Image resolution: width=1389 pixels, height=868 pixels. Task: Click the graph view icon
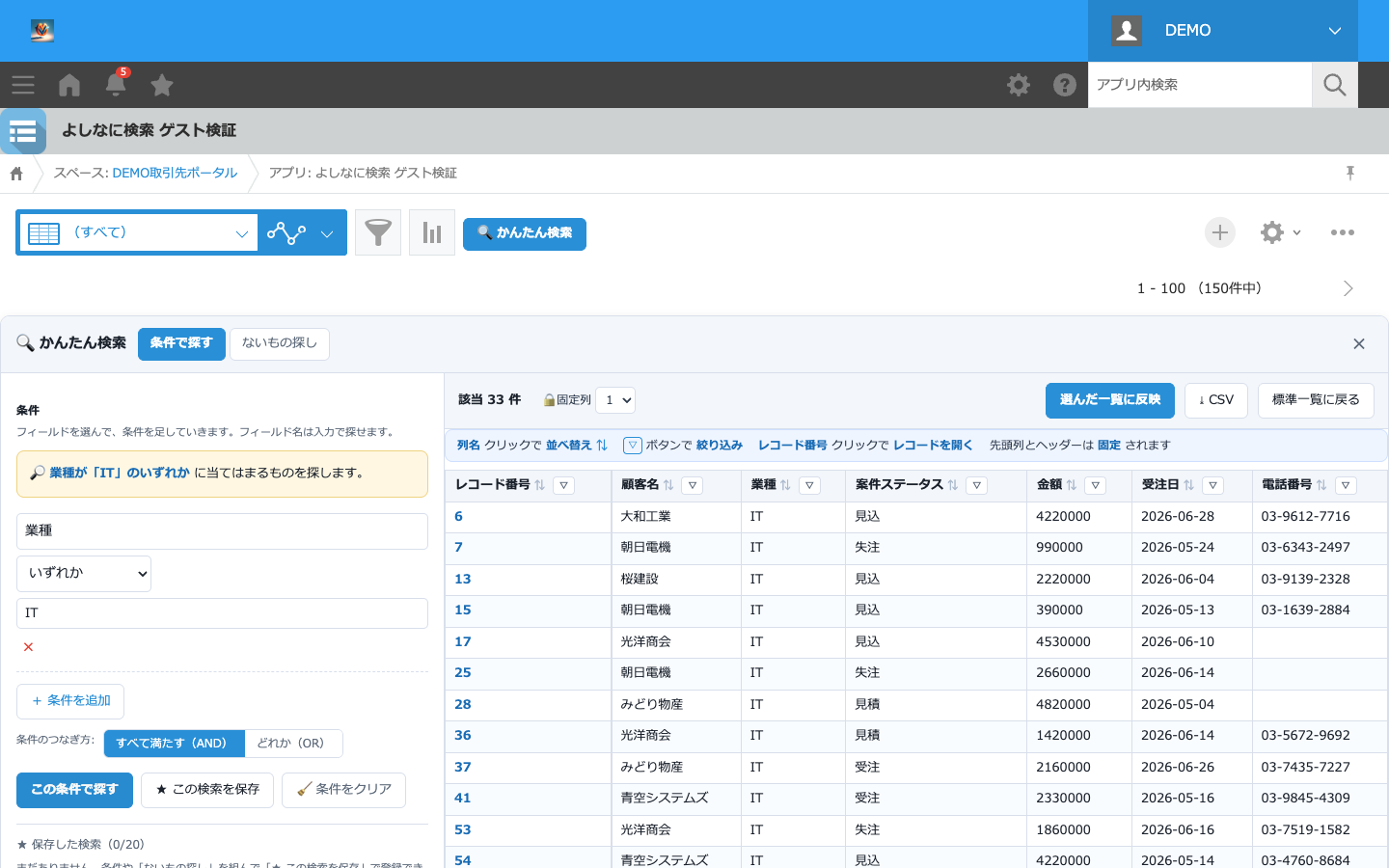pos(286,232)
